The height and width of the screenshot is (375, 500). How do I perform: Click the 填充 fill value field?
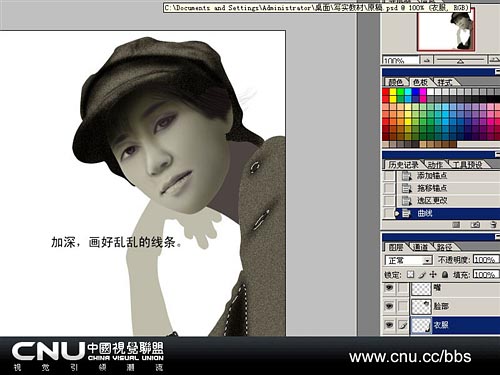coord(486,275)
